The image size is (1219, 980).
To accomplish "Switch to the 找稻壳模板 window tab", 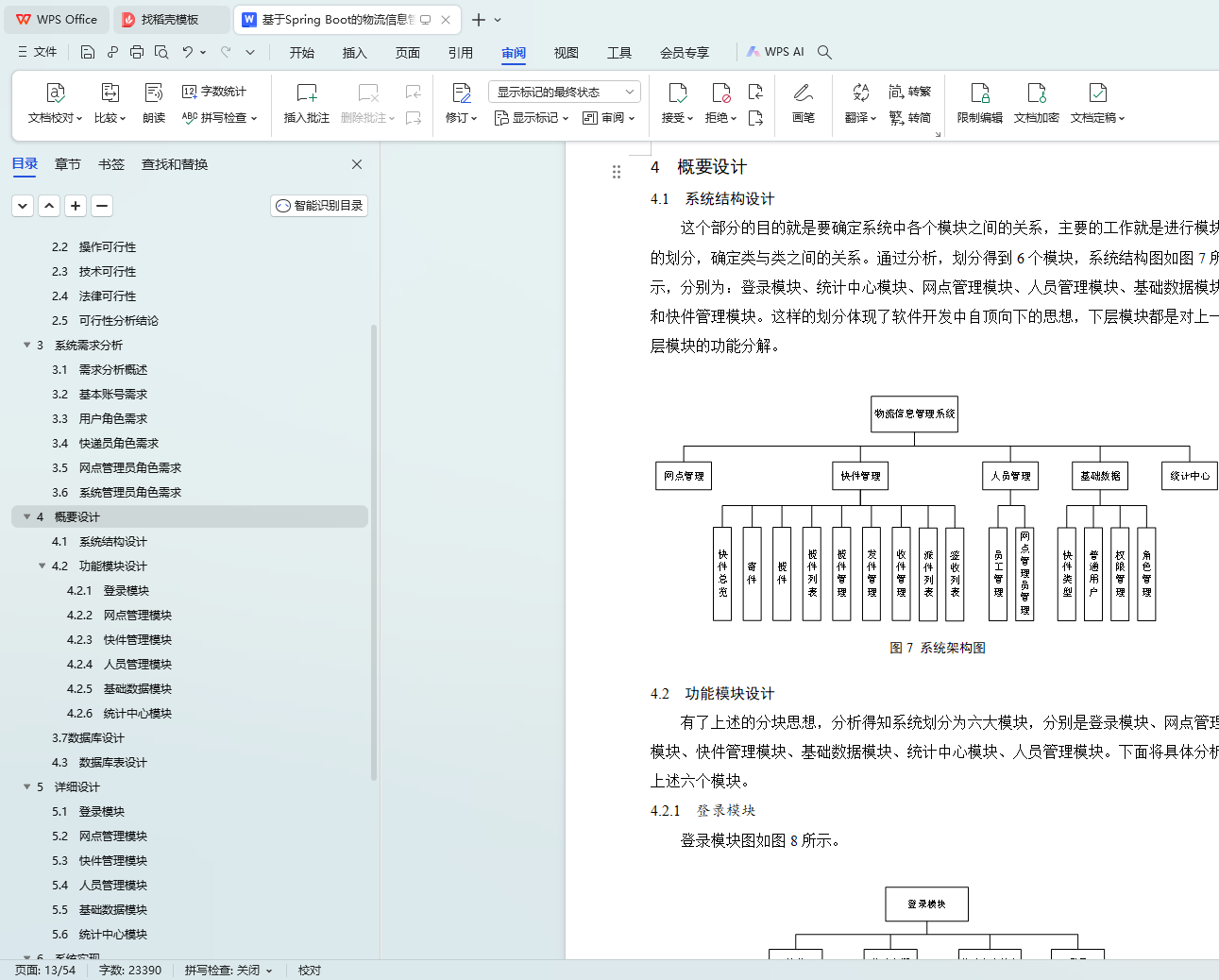I will pos(172,20).
